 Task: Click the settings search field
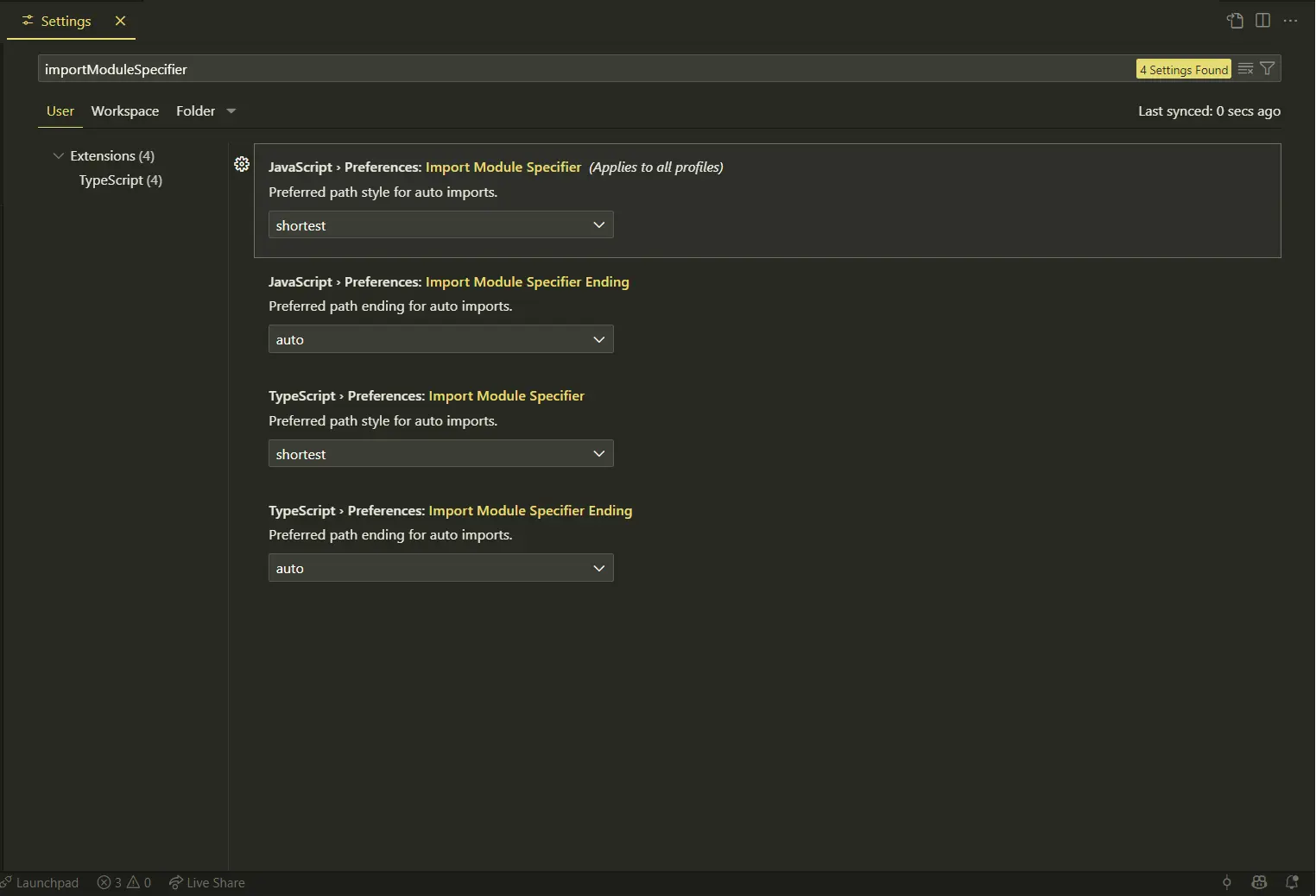coord(587,69)
